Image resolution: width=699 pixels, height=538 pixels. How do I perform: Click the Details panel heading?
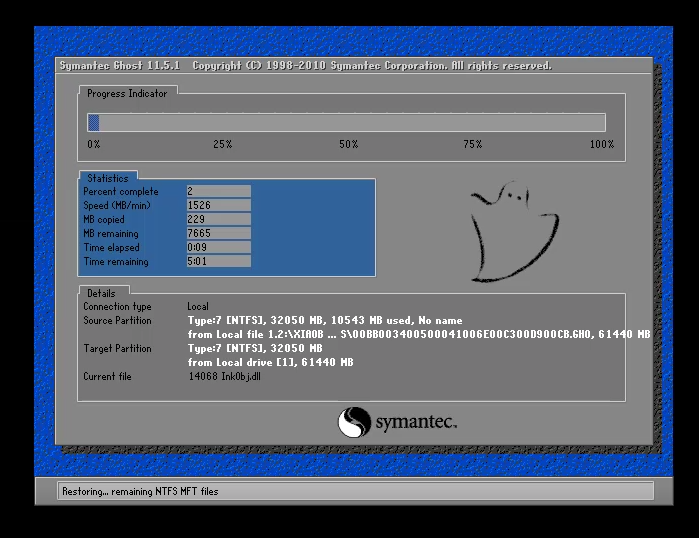coord(101,293)
